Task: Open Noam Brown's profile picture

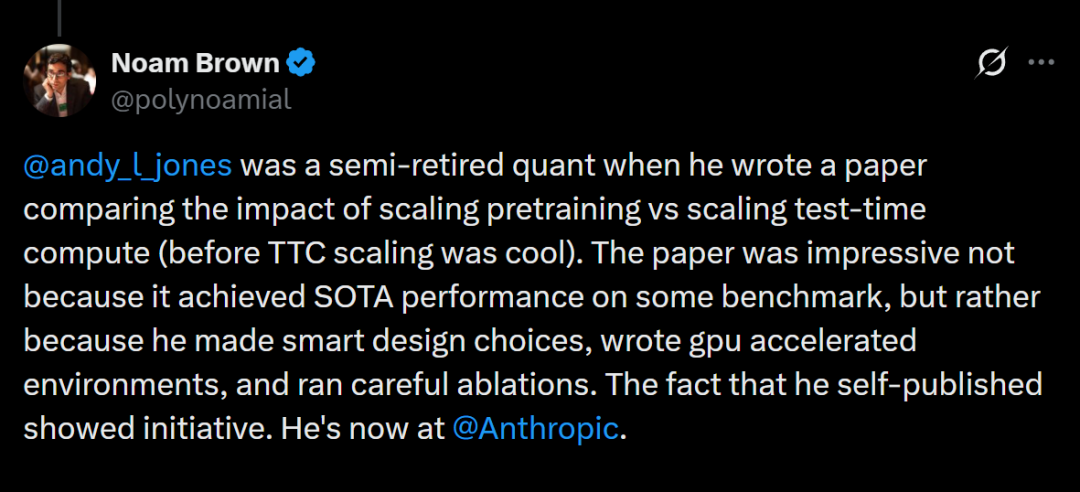Action: pyautogui.click(x=59, y=81)
